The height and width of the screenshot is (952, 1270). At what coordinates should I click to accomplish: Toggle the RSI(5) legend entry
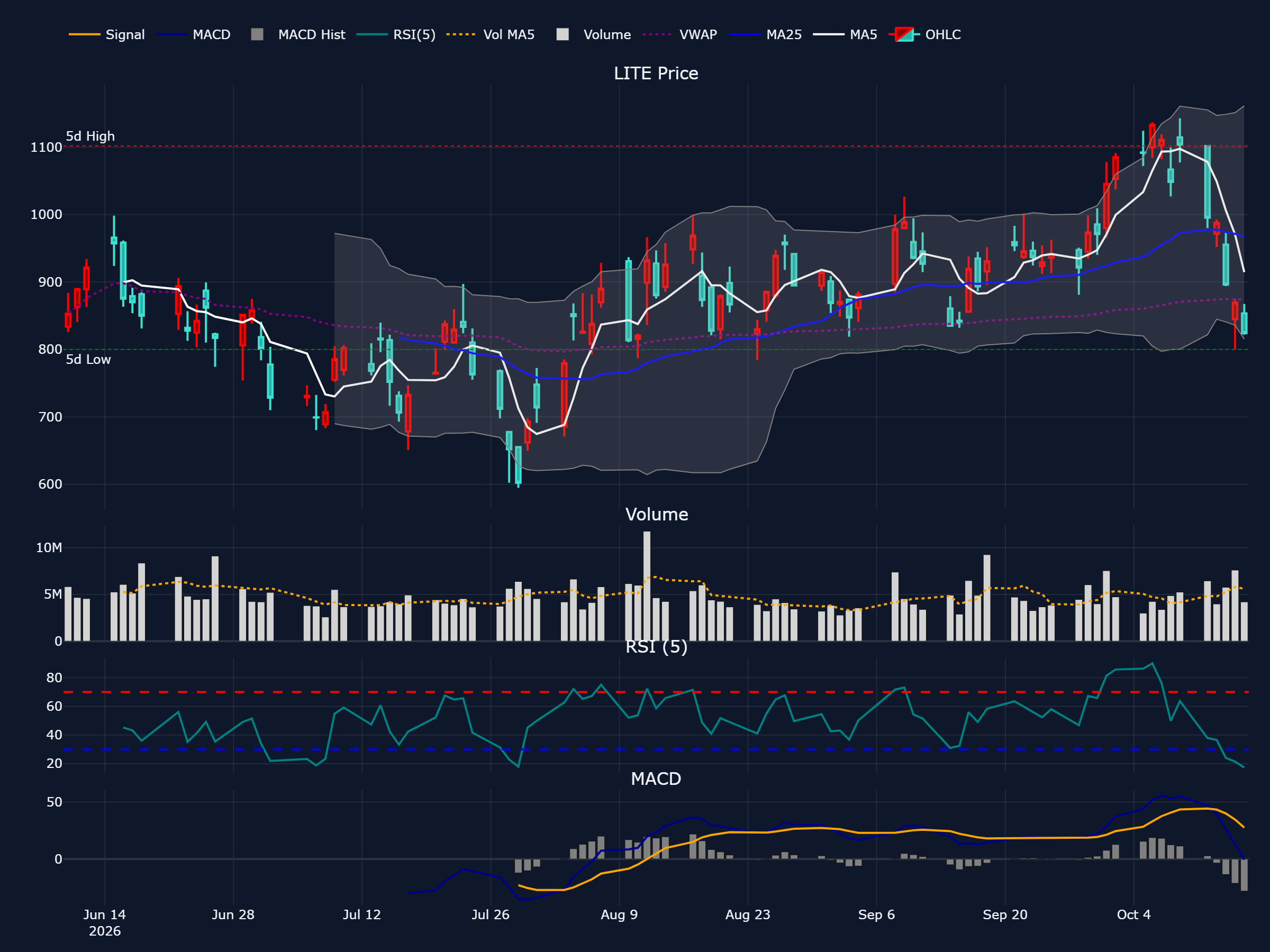[x=396, y=34]
